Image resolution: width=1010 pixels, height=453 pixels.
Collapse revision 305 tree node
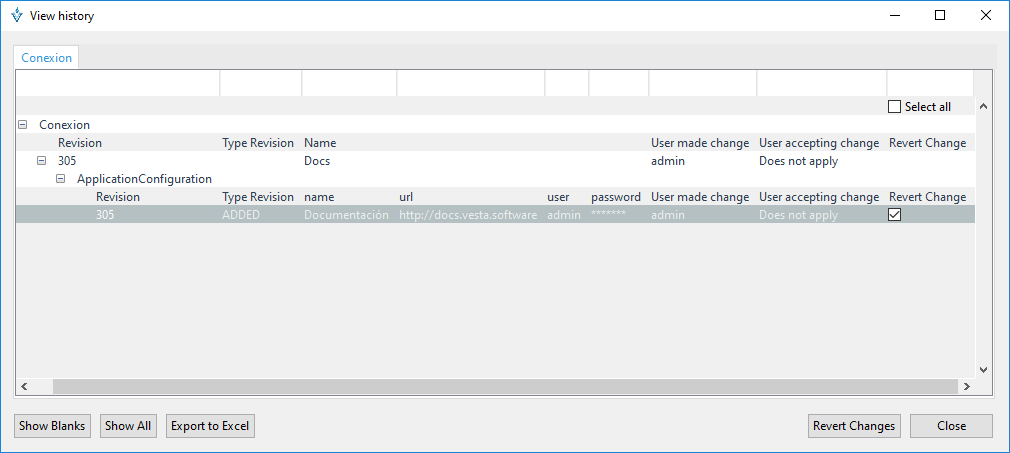click(x=41, y=161)
